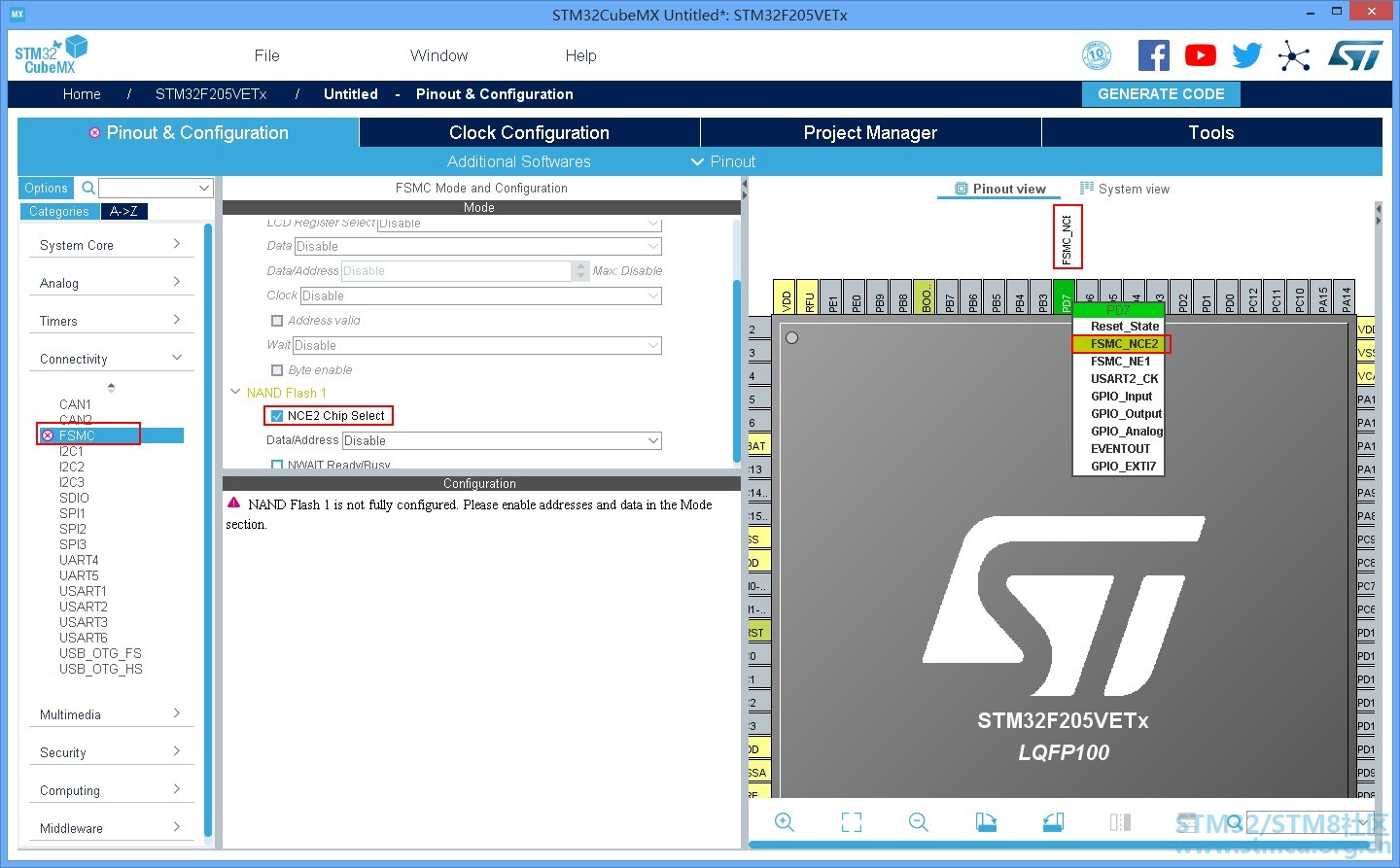Expand the Timers category
This screenshot has height=868, width=1400.
pos(111,321)
